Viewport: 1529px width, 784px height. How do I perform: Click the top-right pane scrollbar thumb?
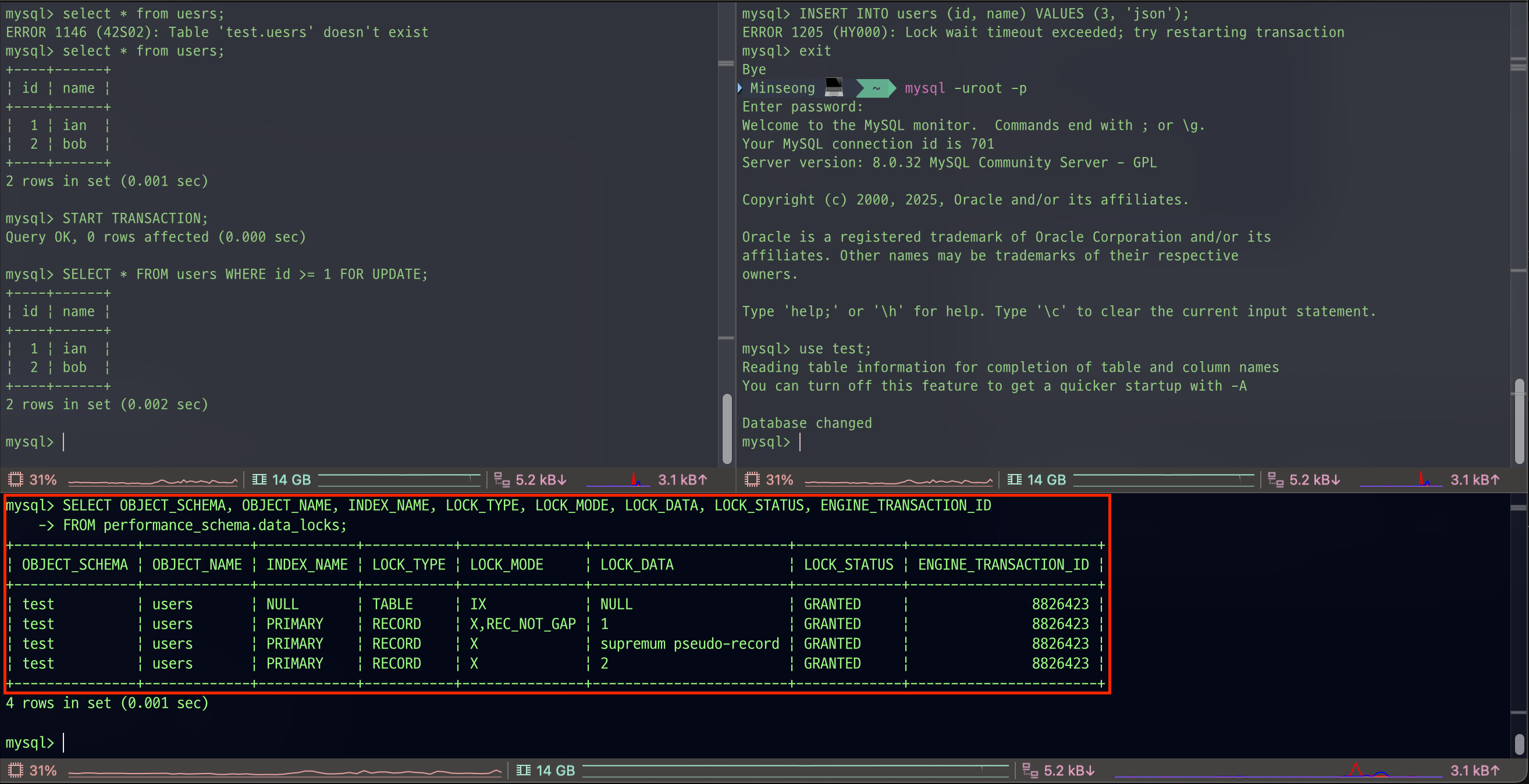coord(1519,420)
